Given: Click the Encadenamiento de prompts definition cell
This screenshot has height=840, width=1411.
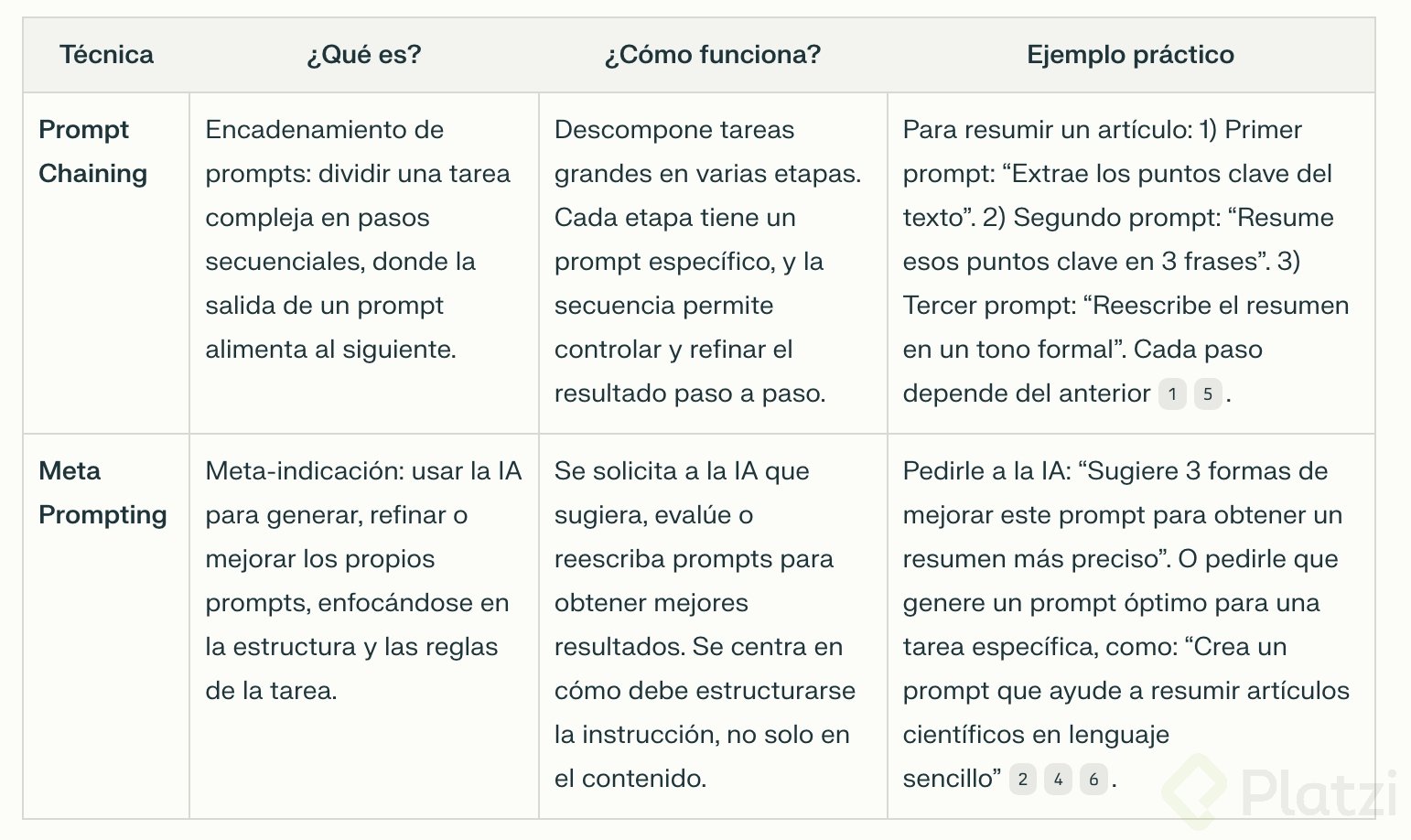Looking at the screenshot, I should (358, 240).
